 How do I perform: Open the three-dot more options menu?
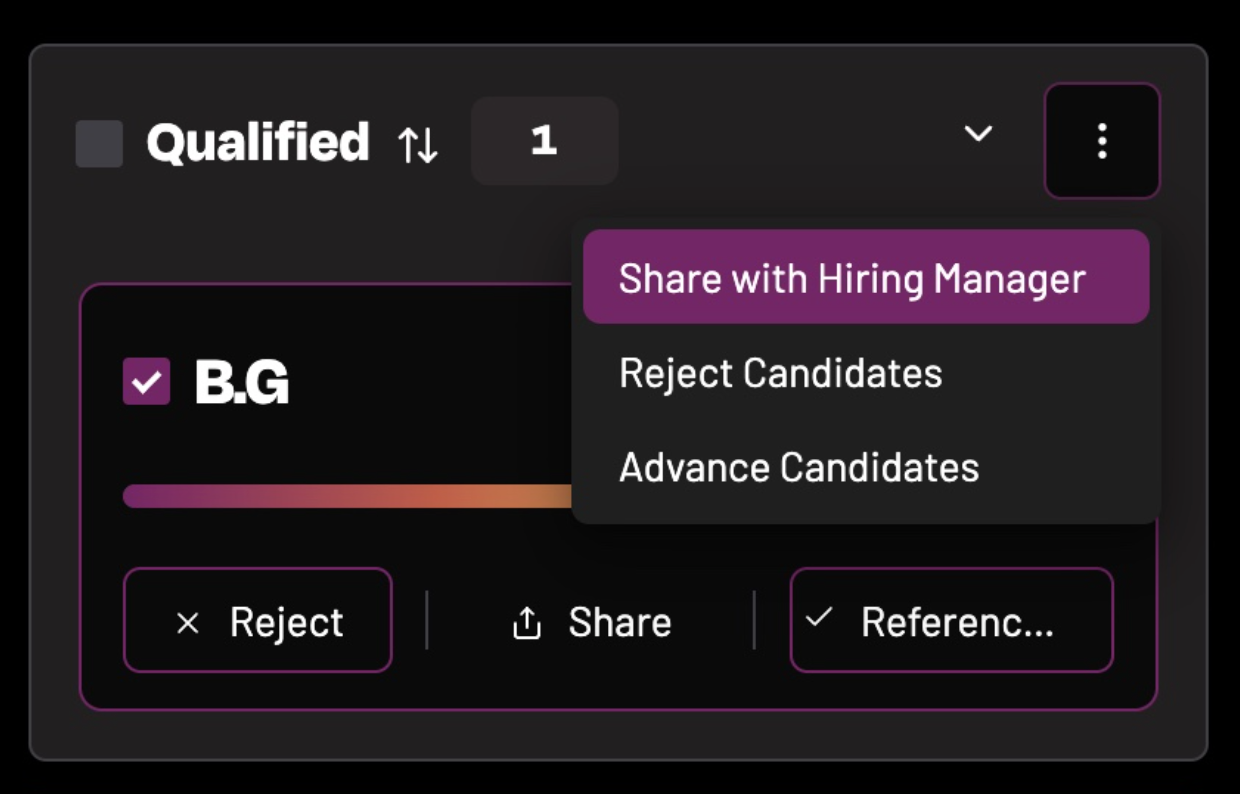point(1102,141)
